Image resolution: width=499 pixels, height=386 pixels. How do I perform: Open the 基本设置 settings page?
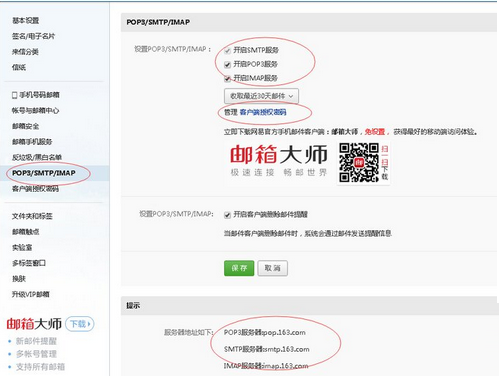26,21
